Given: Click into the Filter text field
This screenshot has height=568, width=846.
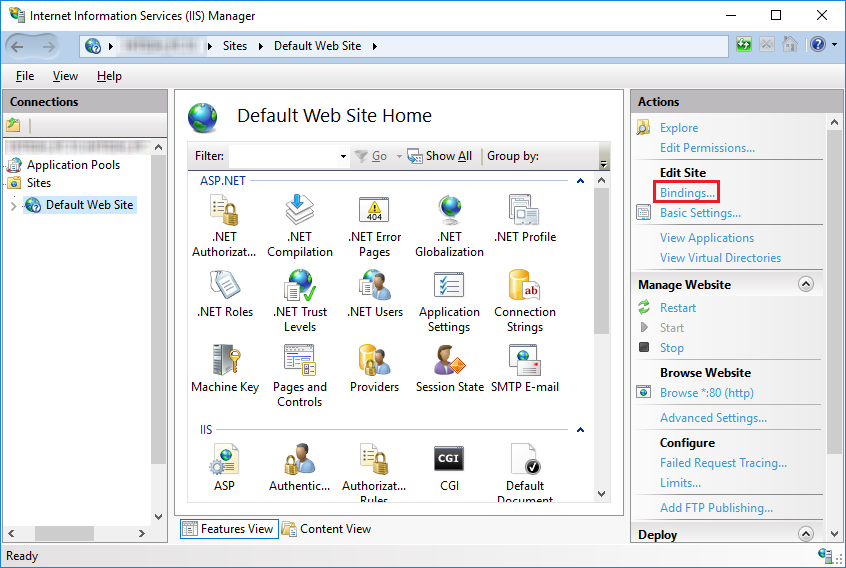Looking at the screenshot, I should 283,156.
